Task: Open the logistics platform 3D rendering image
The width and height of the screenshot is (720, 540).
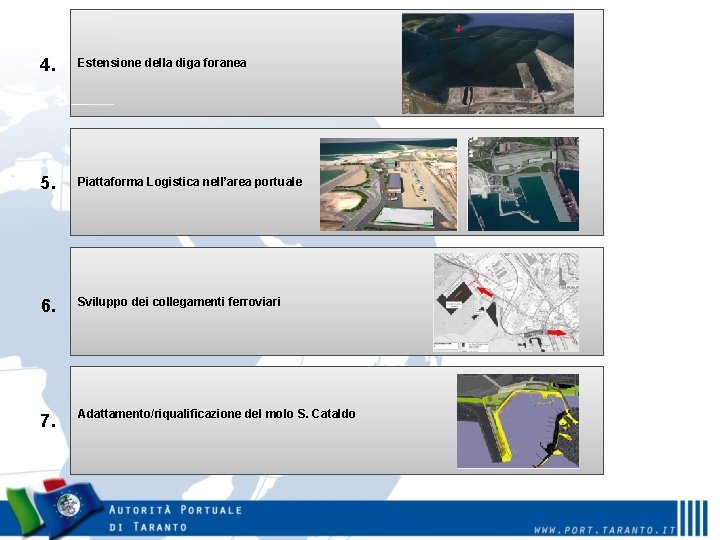Action: 388,185
